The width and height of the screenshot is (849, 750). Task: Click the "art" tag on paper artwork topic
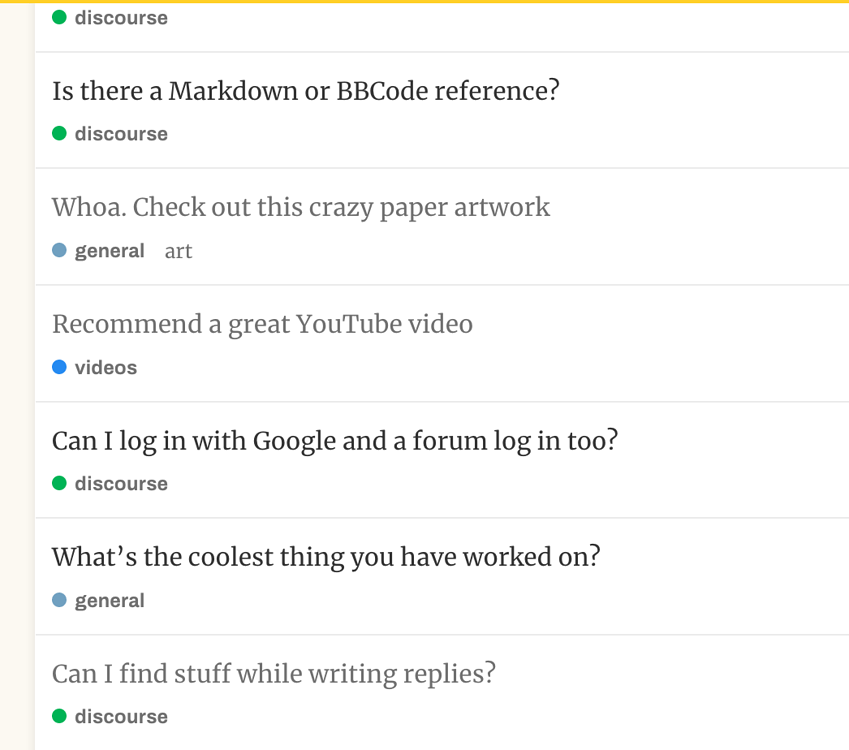coord(178,251)
